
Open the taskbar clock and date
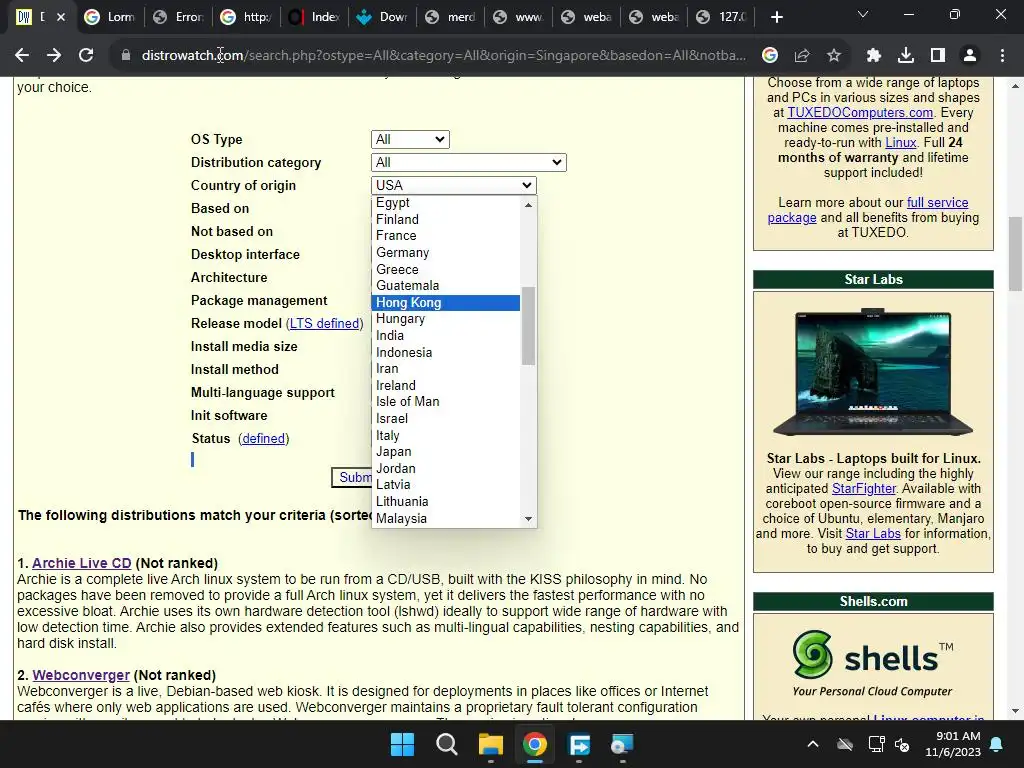coord(953,744)
